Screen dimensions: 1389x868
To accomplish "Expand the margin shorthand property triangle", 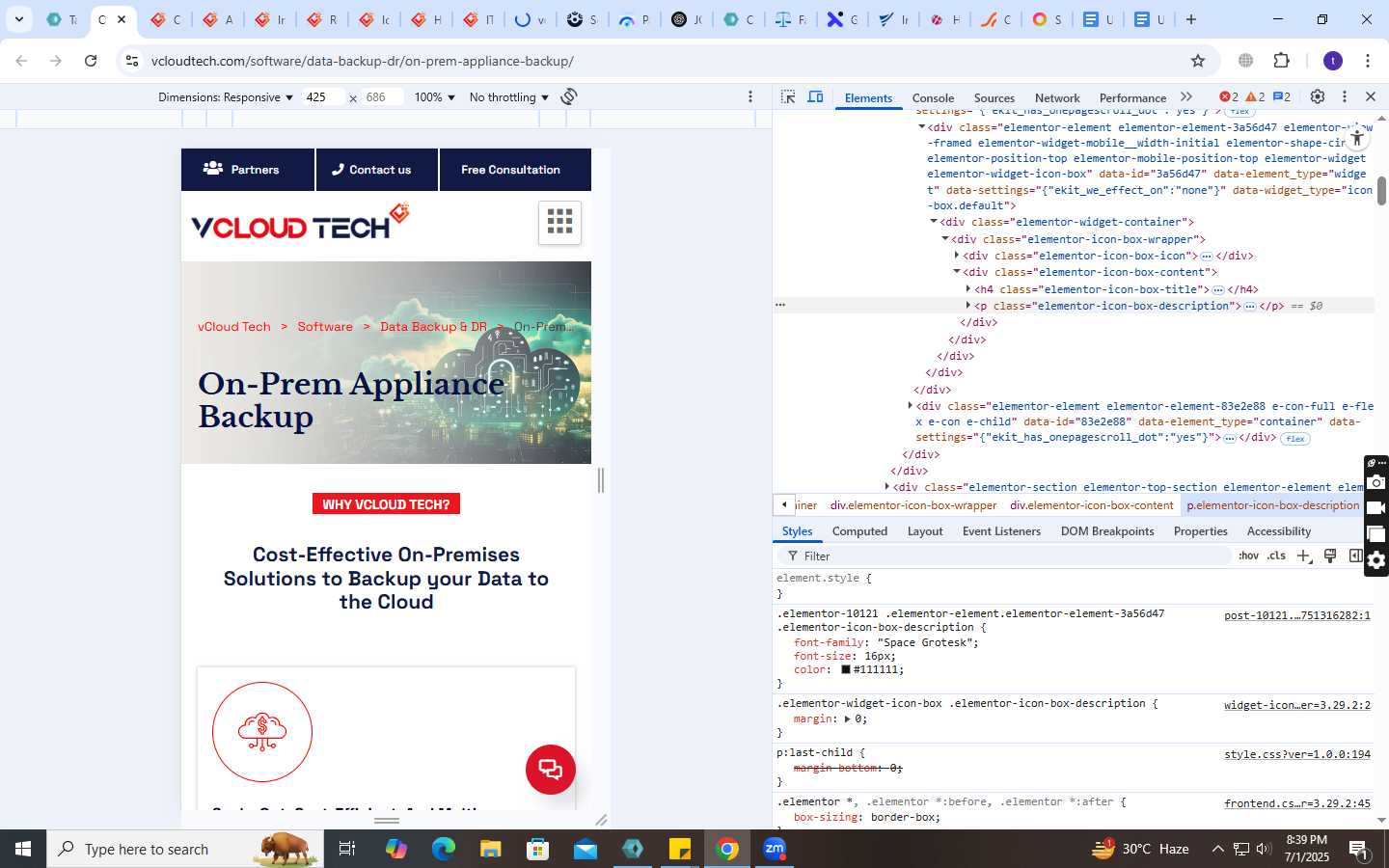I will 847,719.
